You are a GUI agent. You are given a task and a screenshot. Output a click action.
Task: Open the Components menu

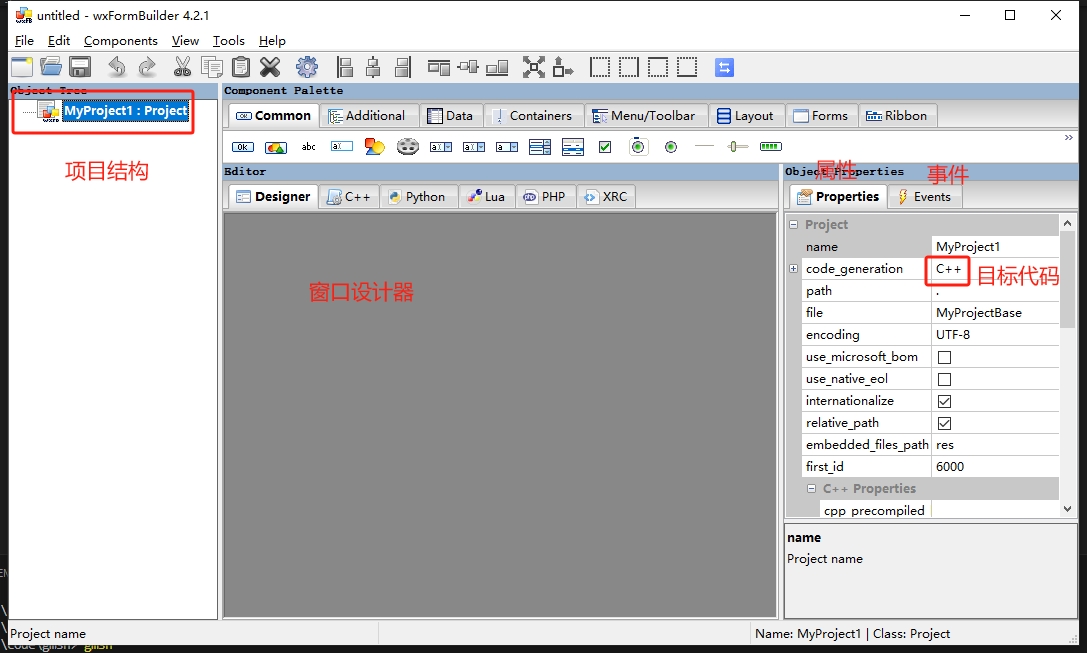[121, 41]
